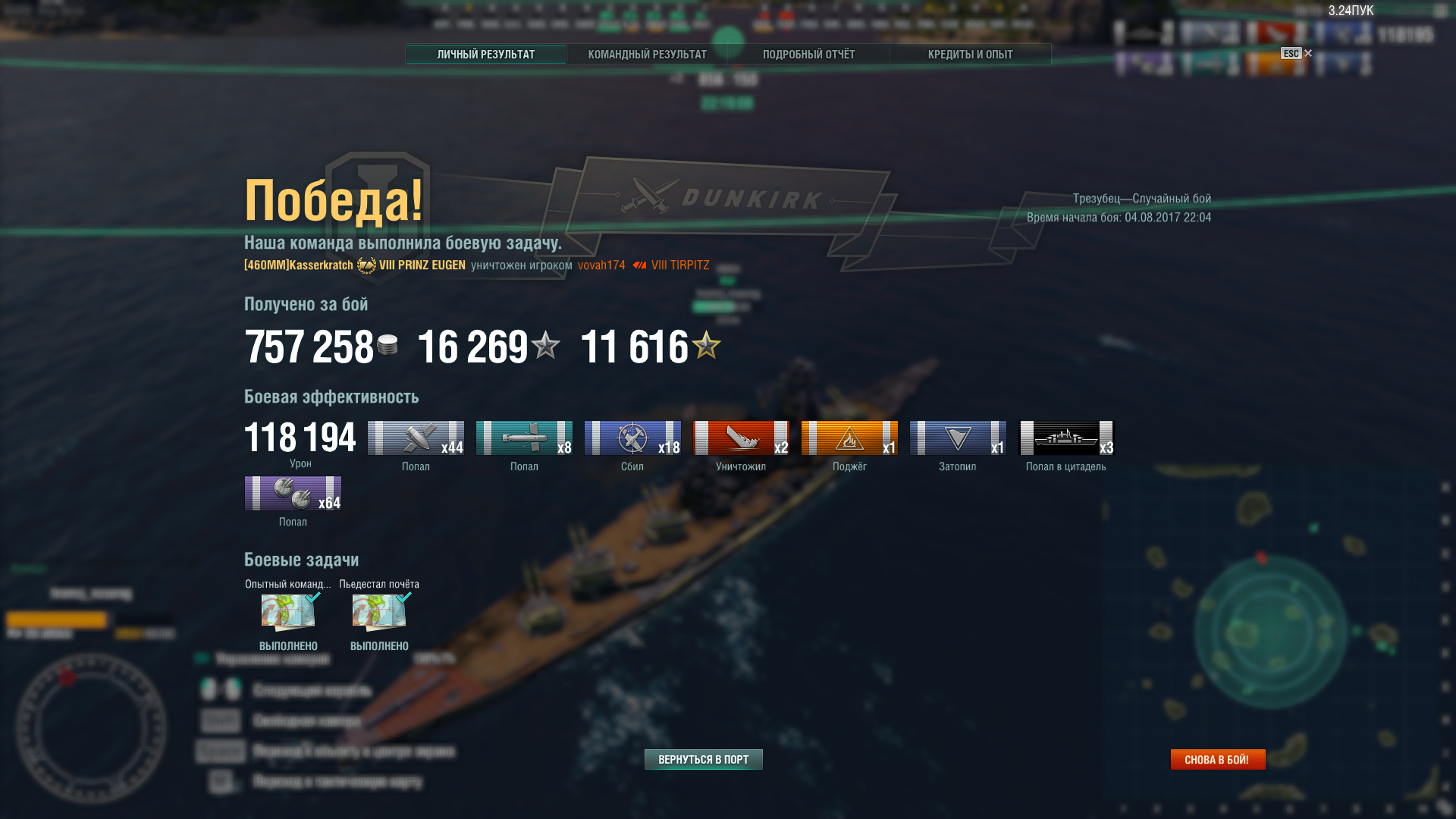
Task: Select the torpedo hits ribbon x8
Action: click(x=524, y=438)
